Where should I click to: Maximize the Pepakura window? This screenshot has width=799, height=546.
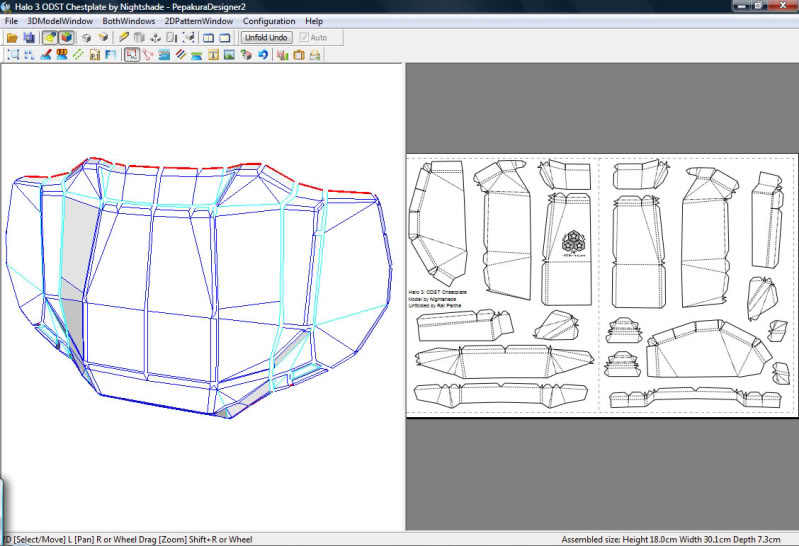tap(758, 6)
